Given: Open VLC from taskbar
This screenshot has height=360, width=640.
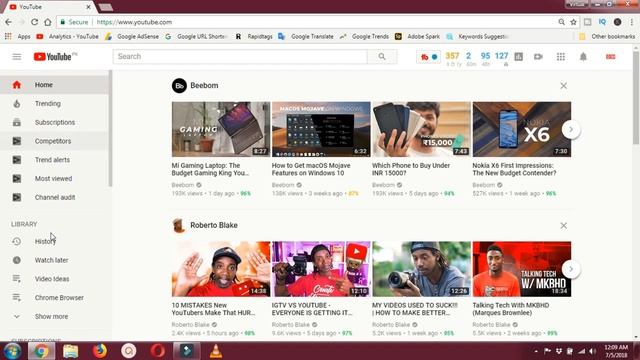Looking at the screenshot, I should [x=216, y=351].
